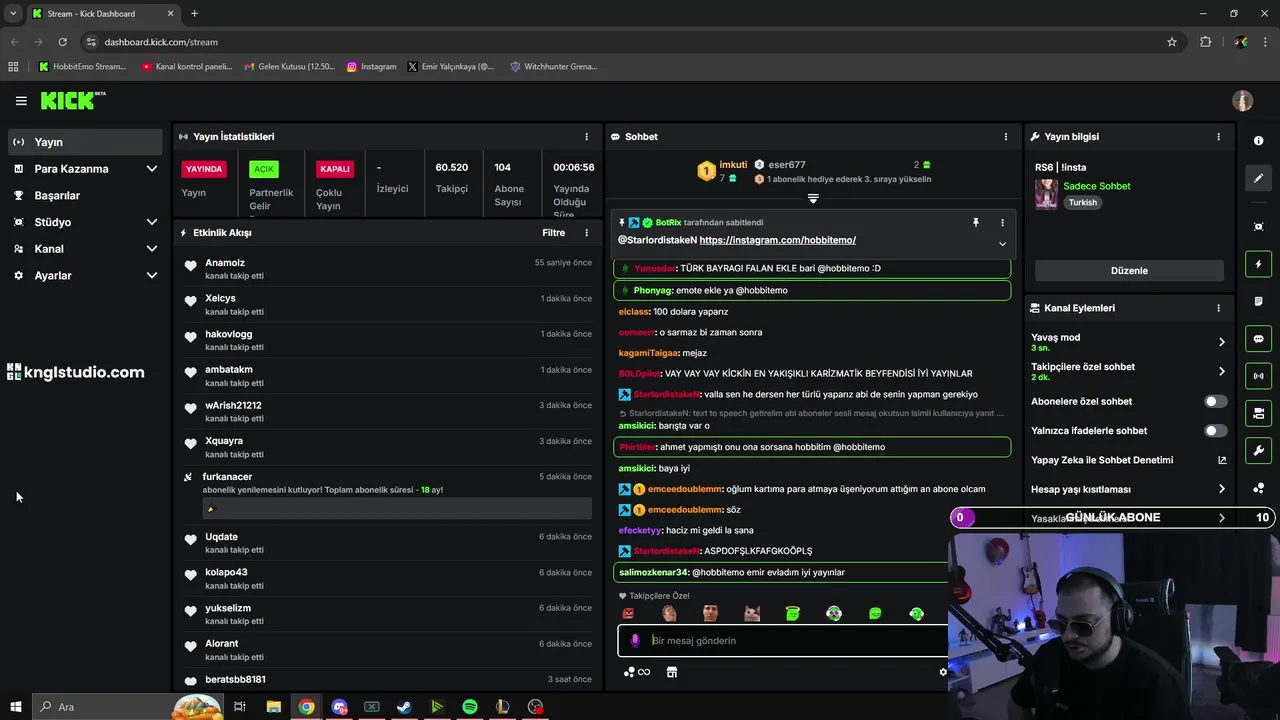1280x720 pixels.
Task: Click the focus frame icon in right sidebar
Action: tap(1258, 227)
